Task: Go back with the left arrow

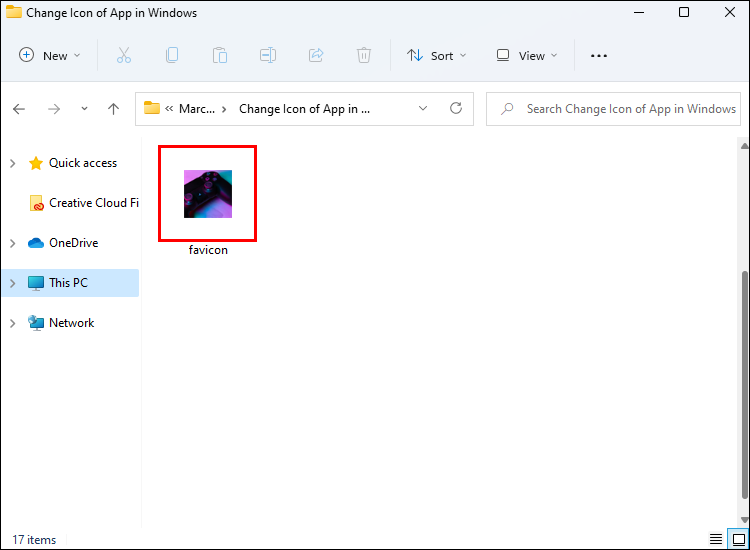Action: coord(19,109)
